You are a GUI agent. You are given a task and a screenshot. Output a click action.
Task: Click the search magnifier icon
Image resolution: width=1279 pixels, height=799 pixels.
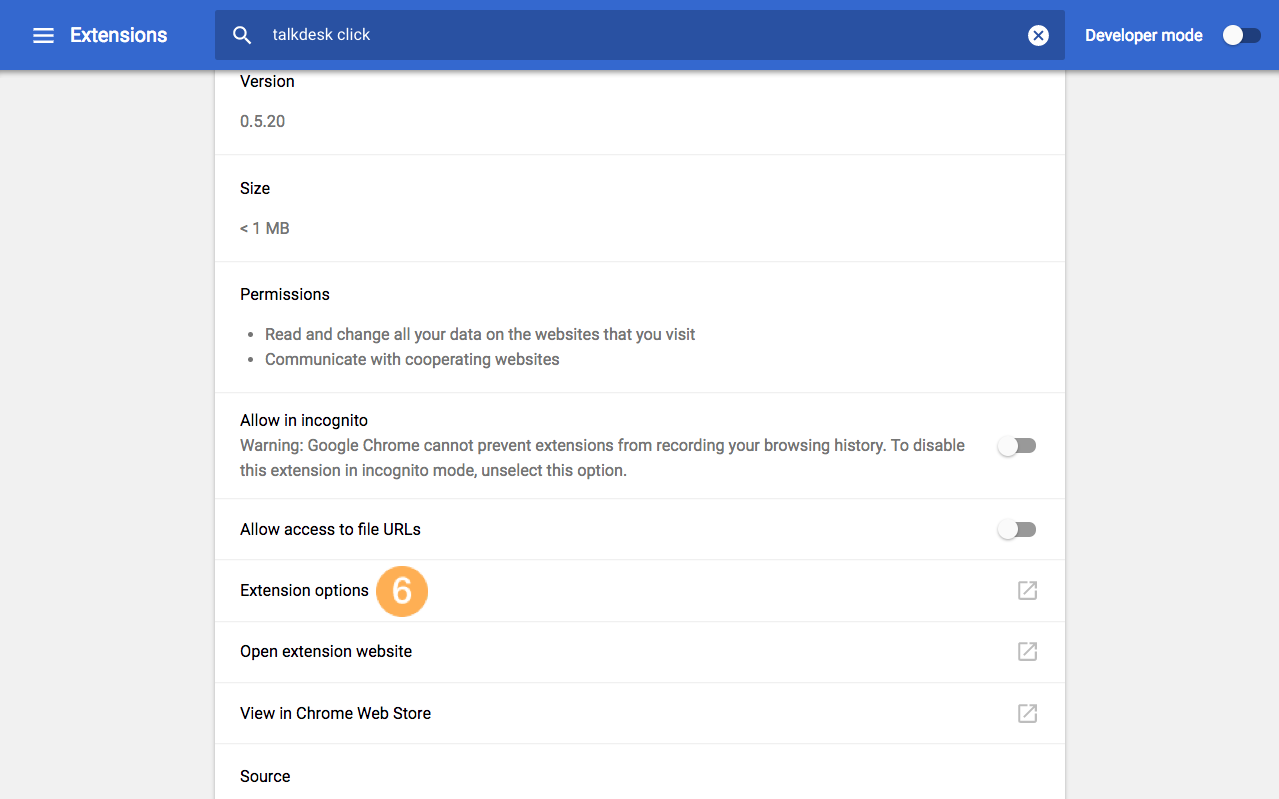[242, 35]
